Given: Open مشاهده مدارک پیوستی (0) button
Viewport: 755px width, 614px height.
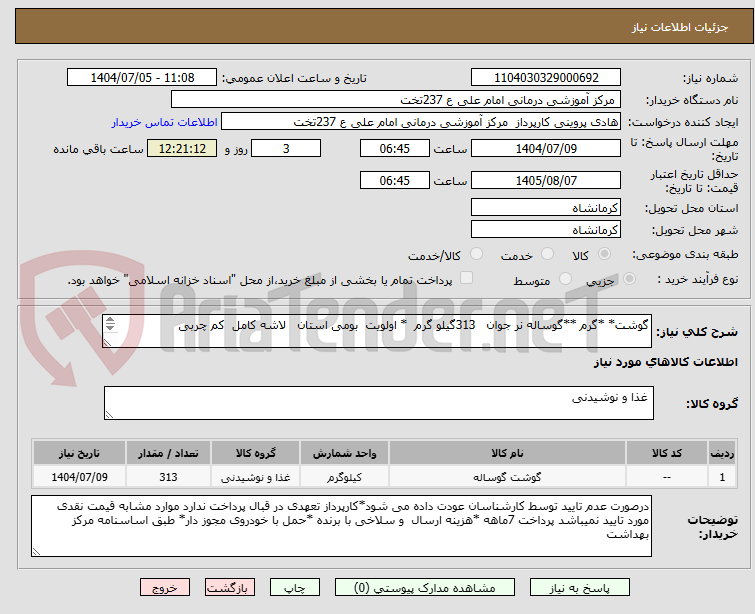Looking at the screenshot, I should point(425,588).
